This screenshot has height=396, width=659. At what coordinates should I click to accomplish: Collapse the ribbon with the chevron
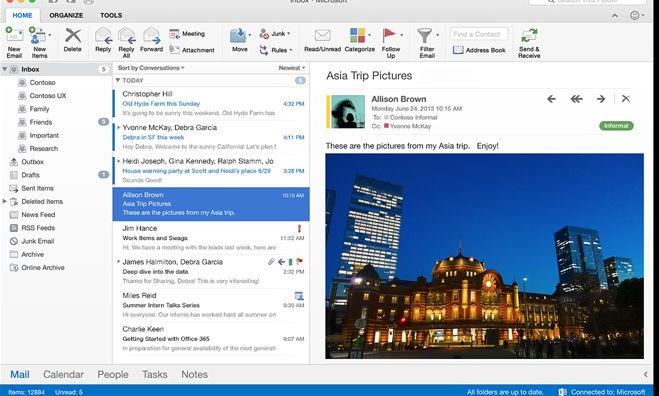tap(614, 16)
